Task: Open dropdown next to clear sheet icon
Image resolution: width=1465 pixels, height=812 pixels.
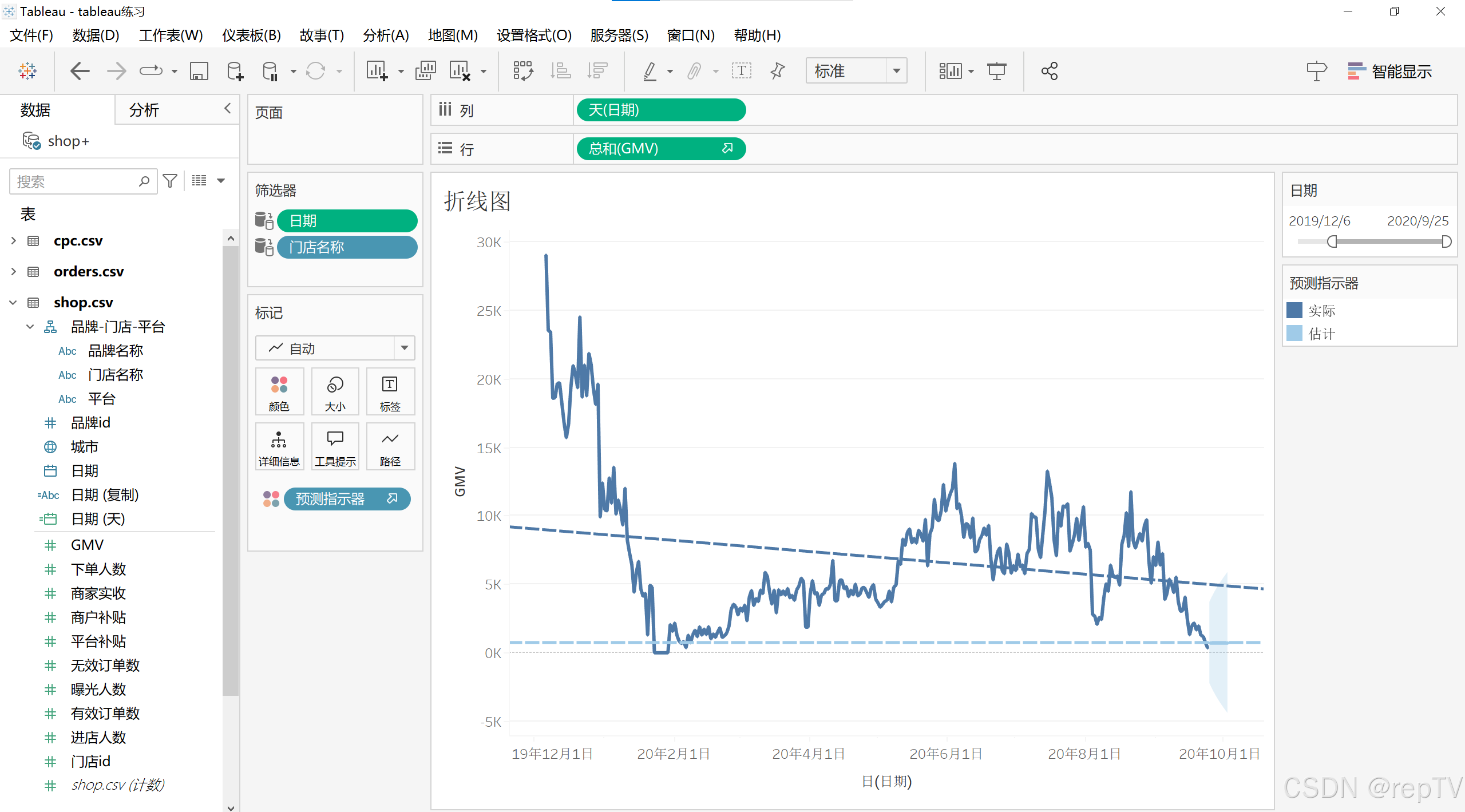Action: [484, 72]
